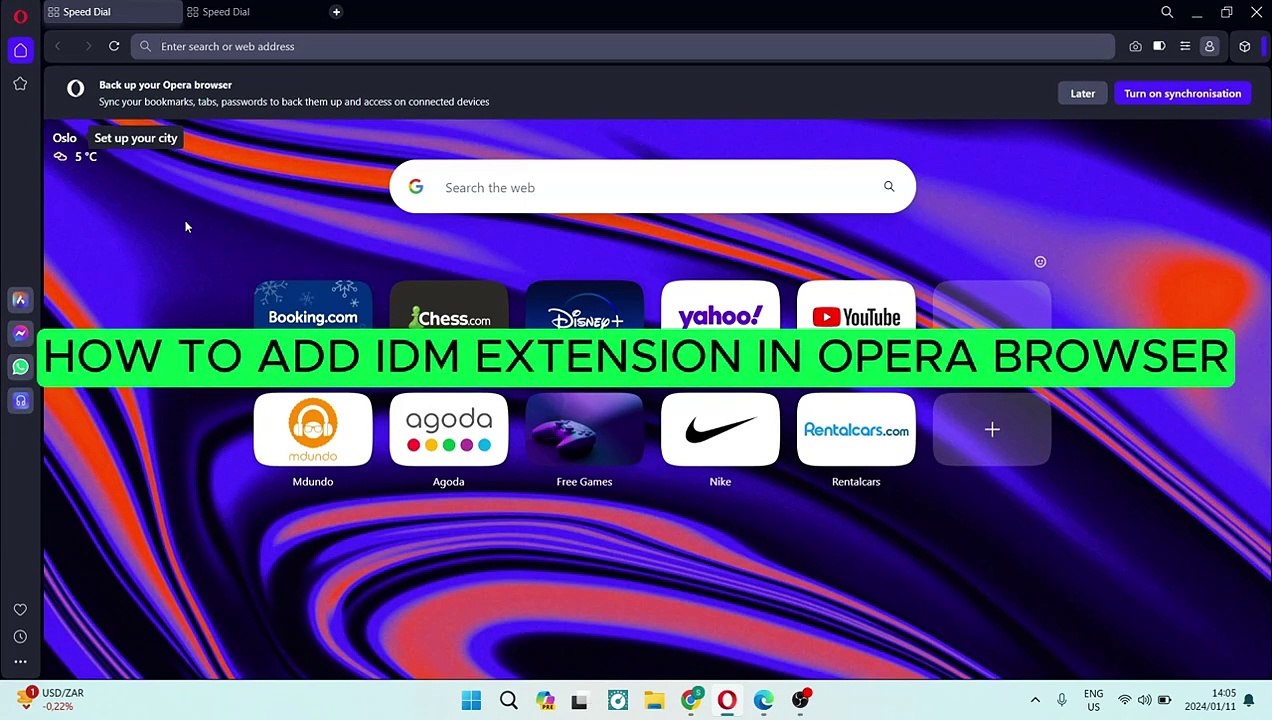Switch to the first Speed Dial tab
Image resolution: width=1272 pixels, height=720 pixels.
pos(112,12)
